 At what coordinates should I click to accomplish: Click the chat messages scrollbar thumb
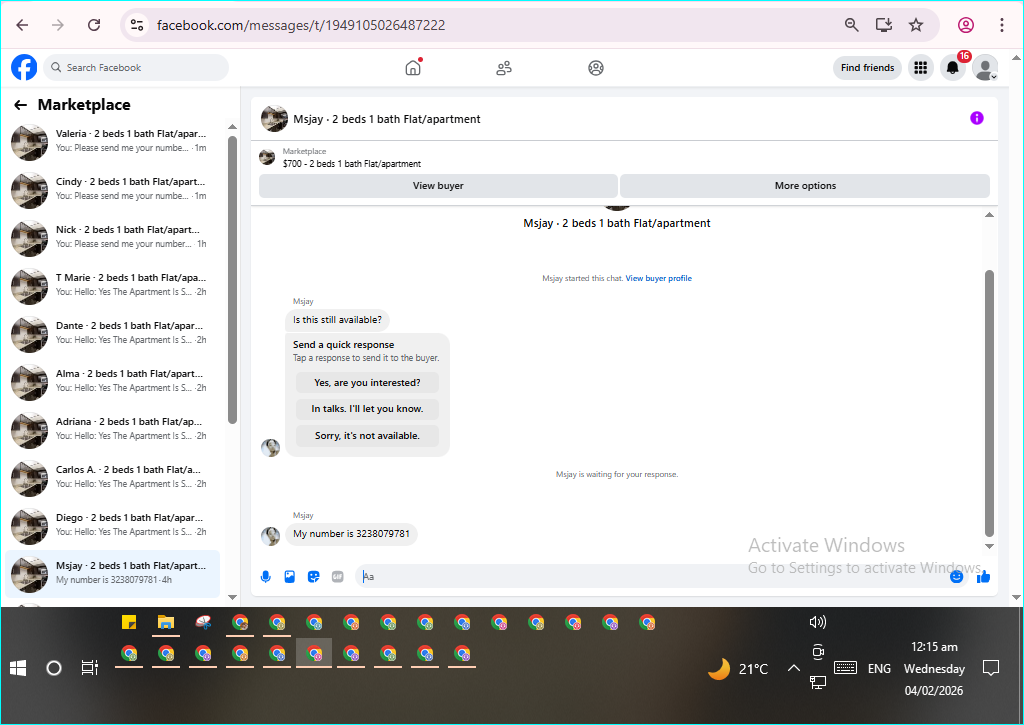(989, 403)
